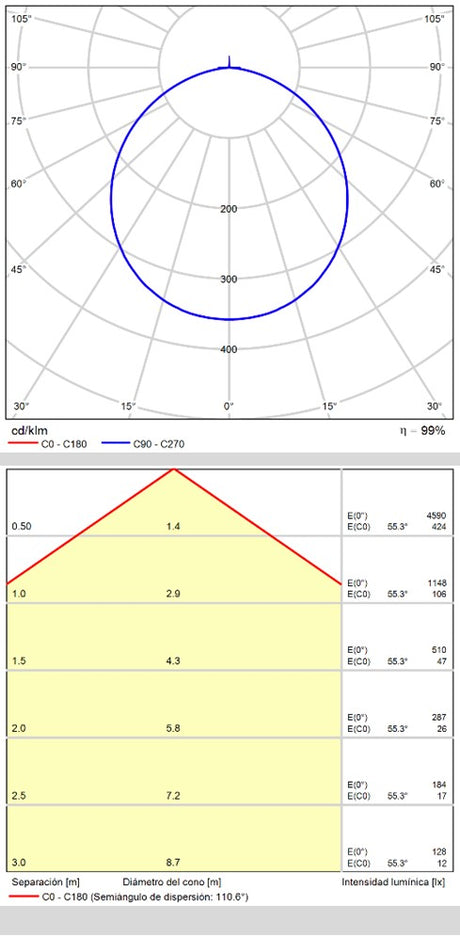
Task: Click the 300 ring label in polar chart
Action: (229, 279)
